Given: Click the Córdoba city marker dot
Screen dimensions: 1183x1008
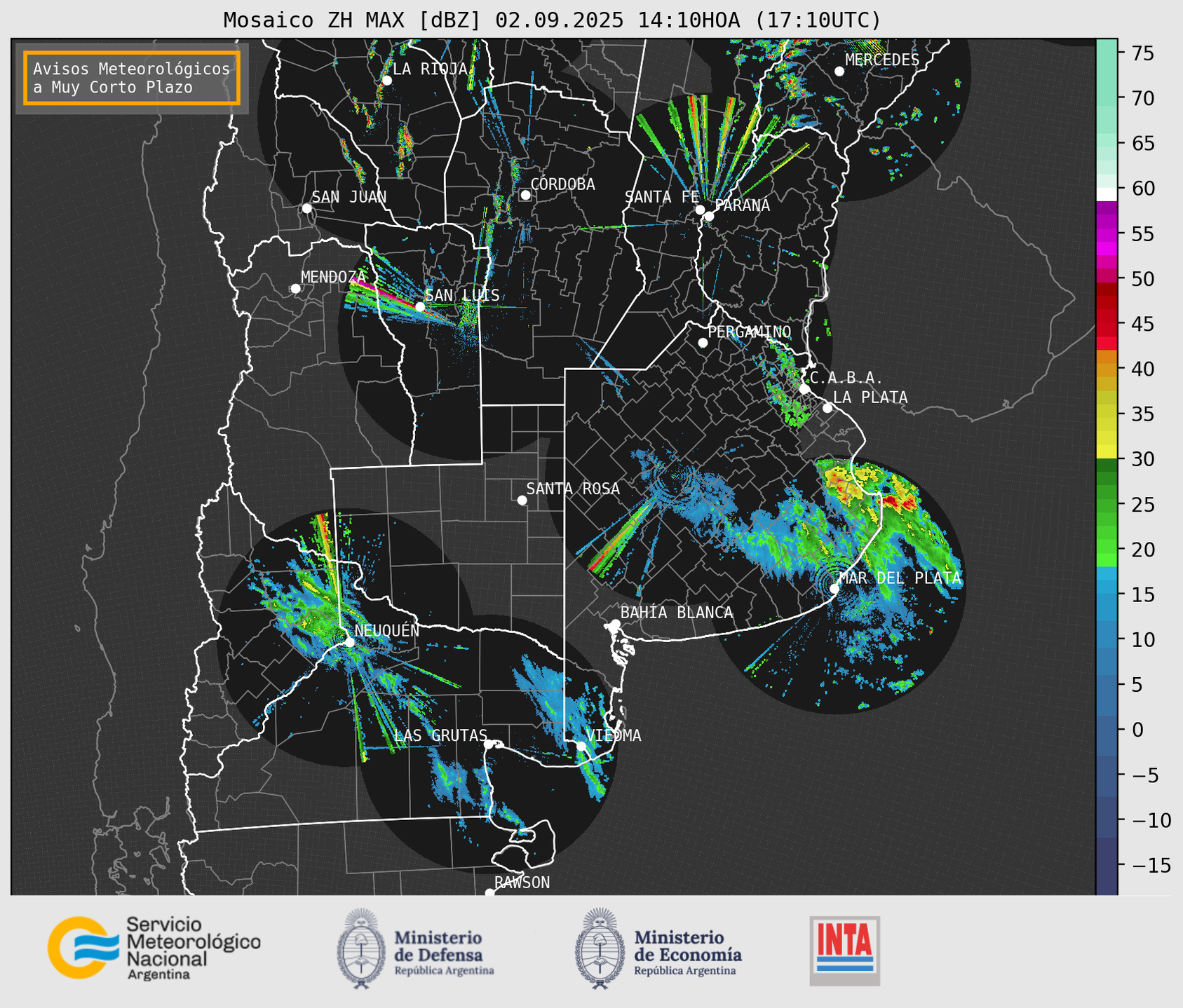Looking at the screenshot, I should pos(525,195).
